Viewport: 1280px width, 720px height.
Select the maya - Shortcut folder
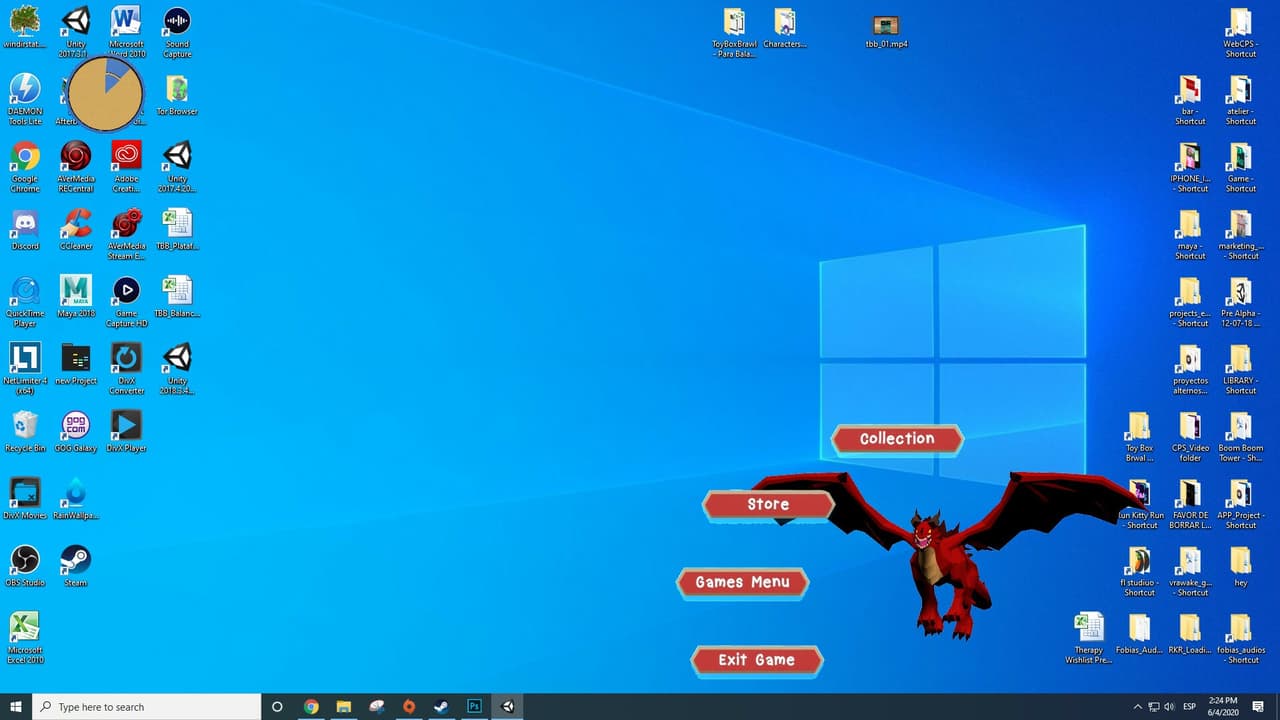coord(1189,234)
